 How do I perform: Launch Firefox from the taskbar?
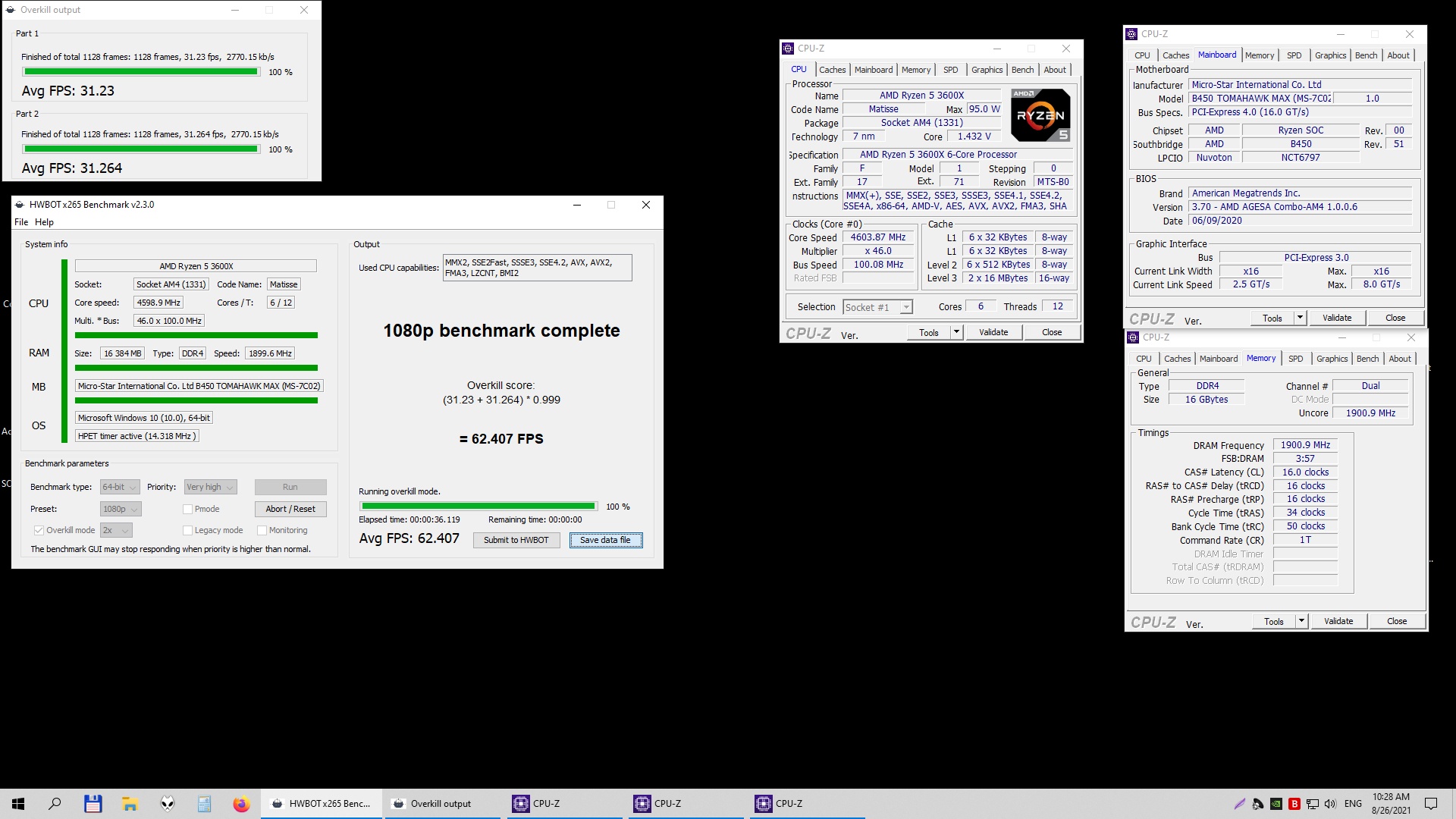coord(241,804)
